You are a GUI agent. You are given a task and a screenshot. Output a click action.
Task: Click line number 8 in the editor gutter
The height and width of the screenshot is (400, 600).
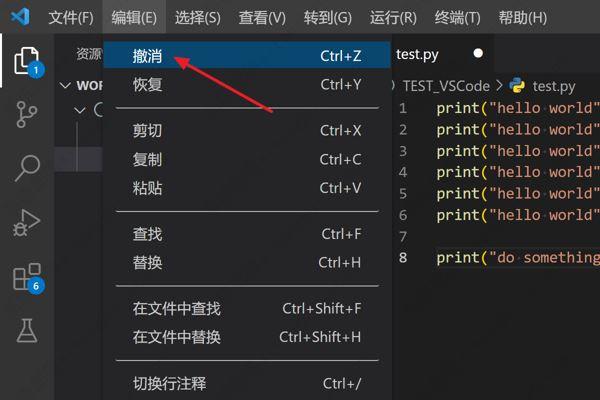coord(403,257)
